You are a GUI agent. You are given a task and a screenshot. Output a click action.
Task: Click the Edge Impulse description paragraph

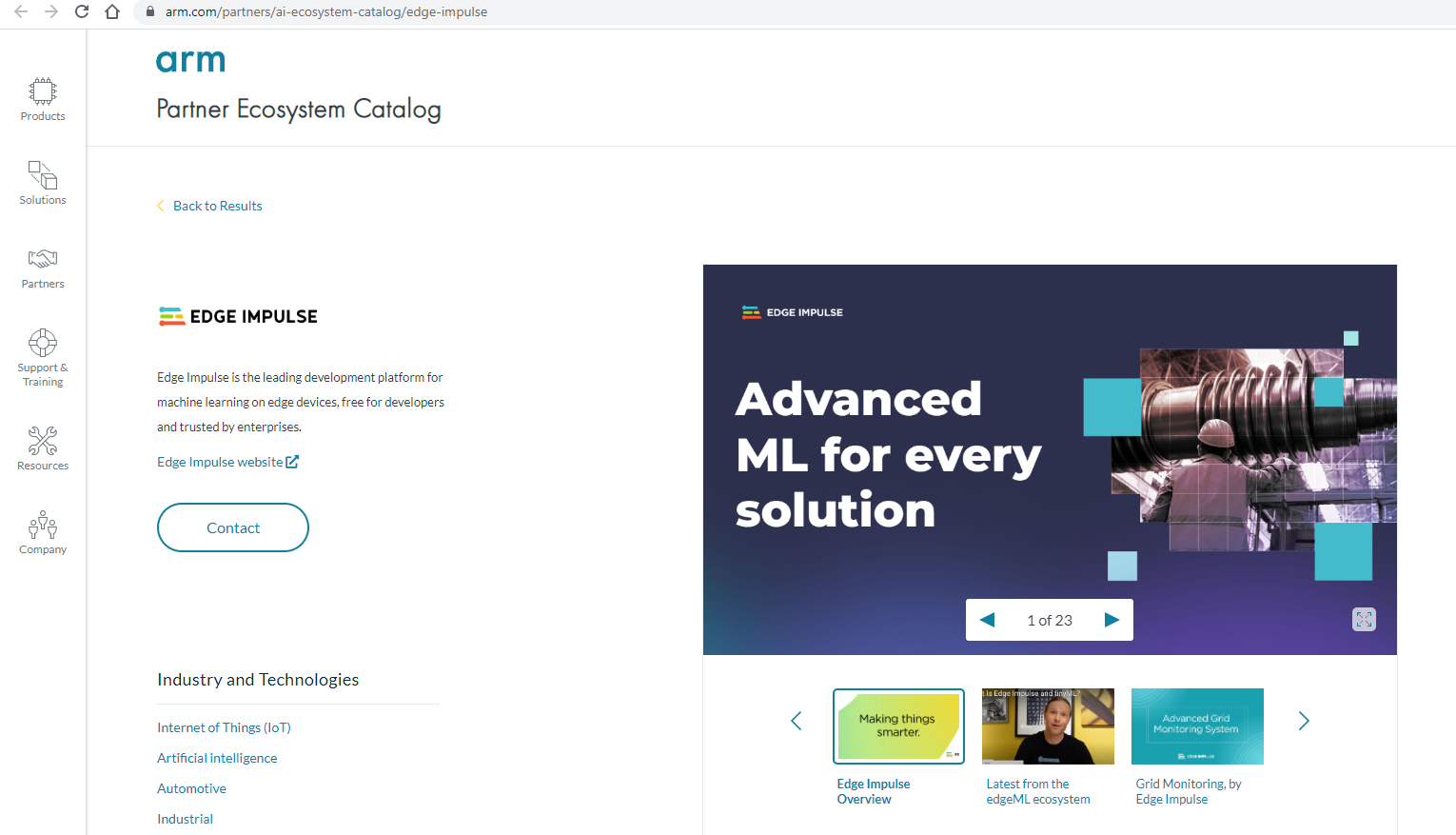coord(301,402)
